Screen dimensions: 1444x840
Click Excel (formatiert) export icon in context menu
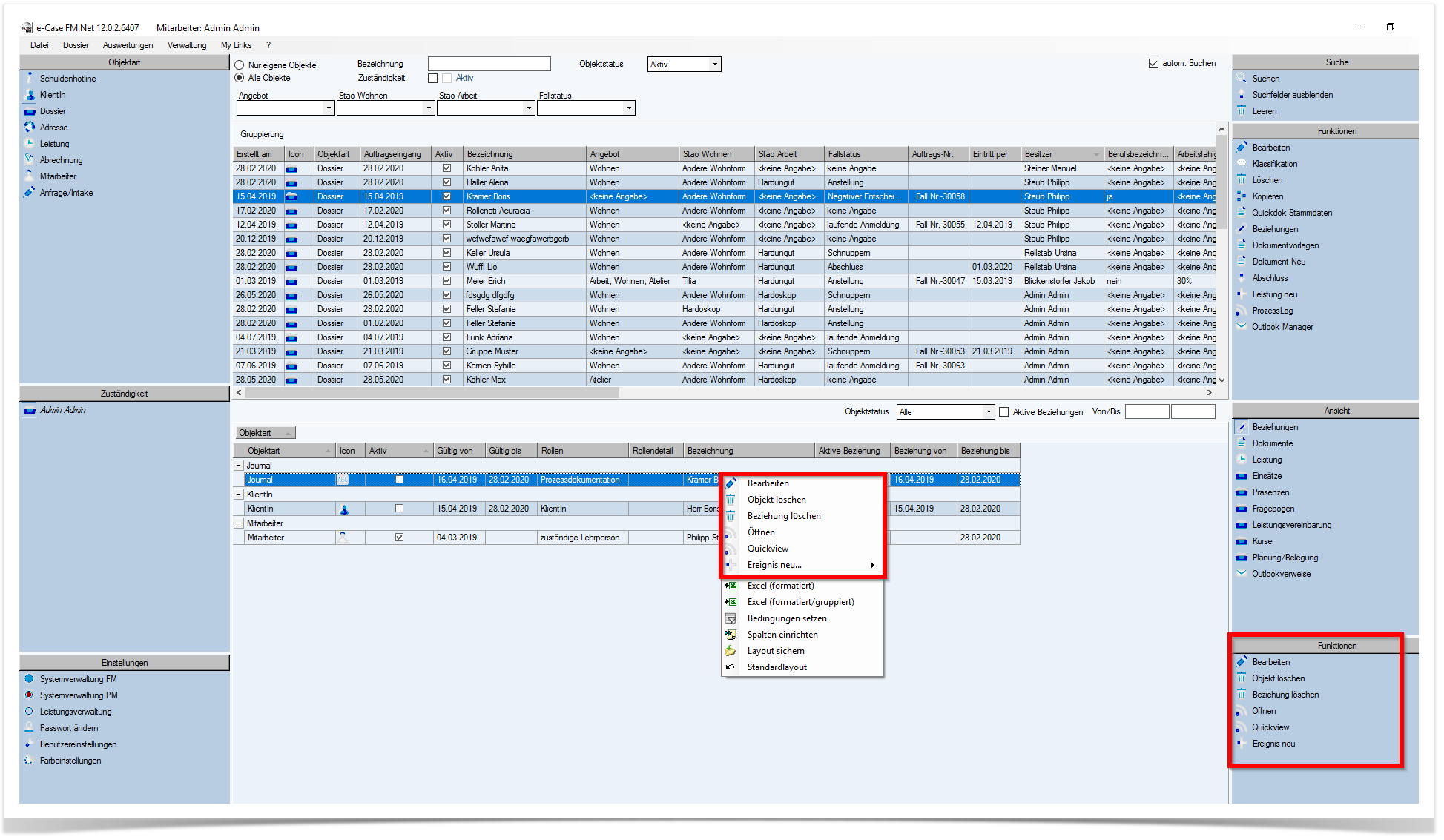(731, 586)
